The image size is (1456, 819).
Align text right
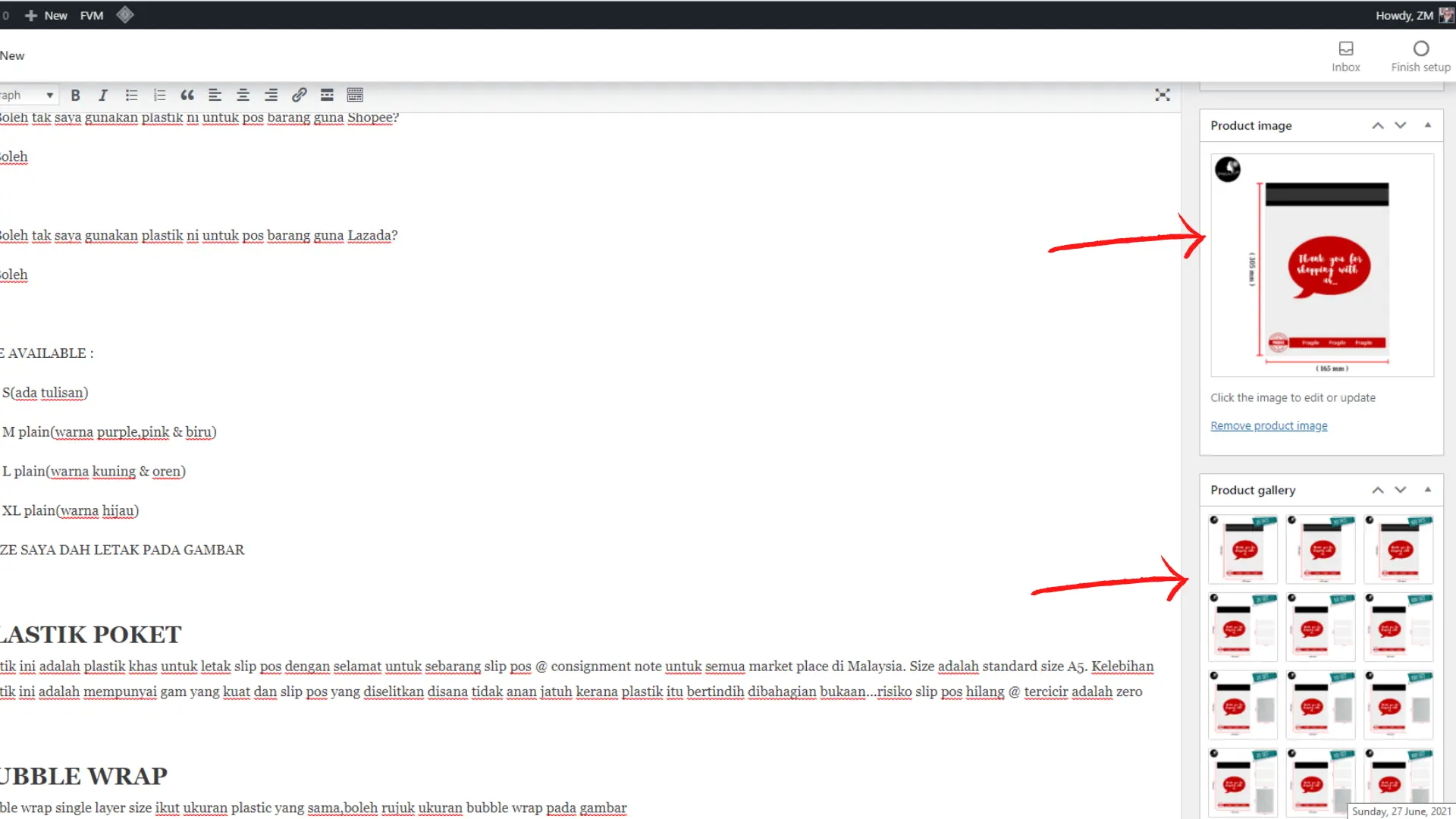[271, 95]
